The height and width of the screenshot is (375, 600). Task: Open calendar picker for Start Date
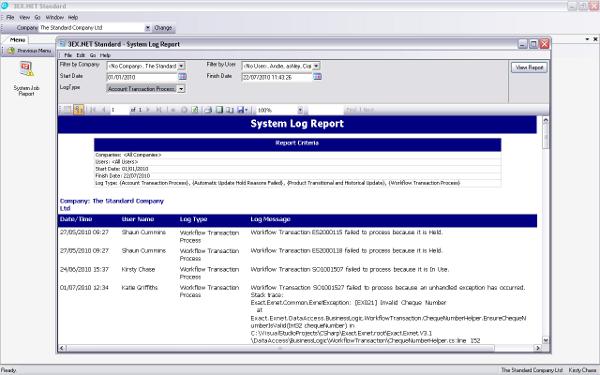point(183,77)
